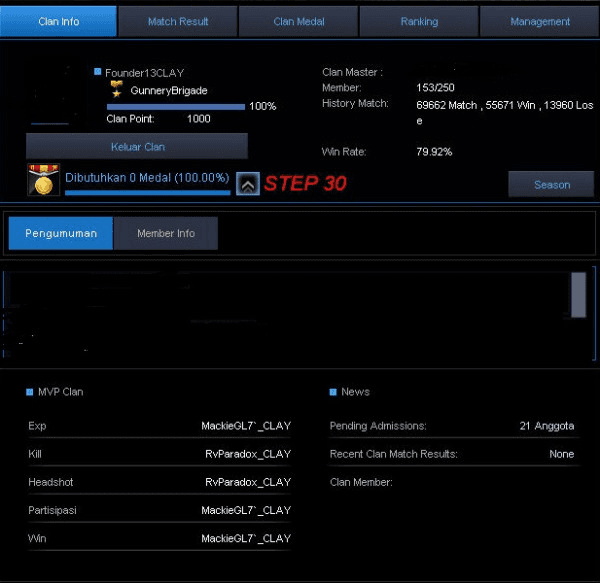
Task: Click the Clan Point 100% progress bar
Action: click(x=175, y=106)
